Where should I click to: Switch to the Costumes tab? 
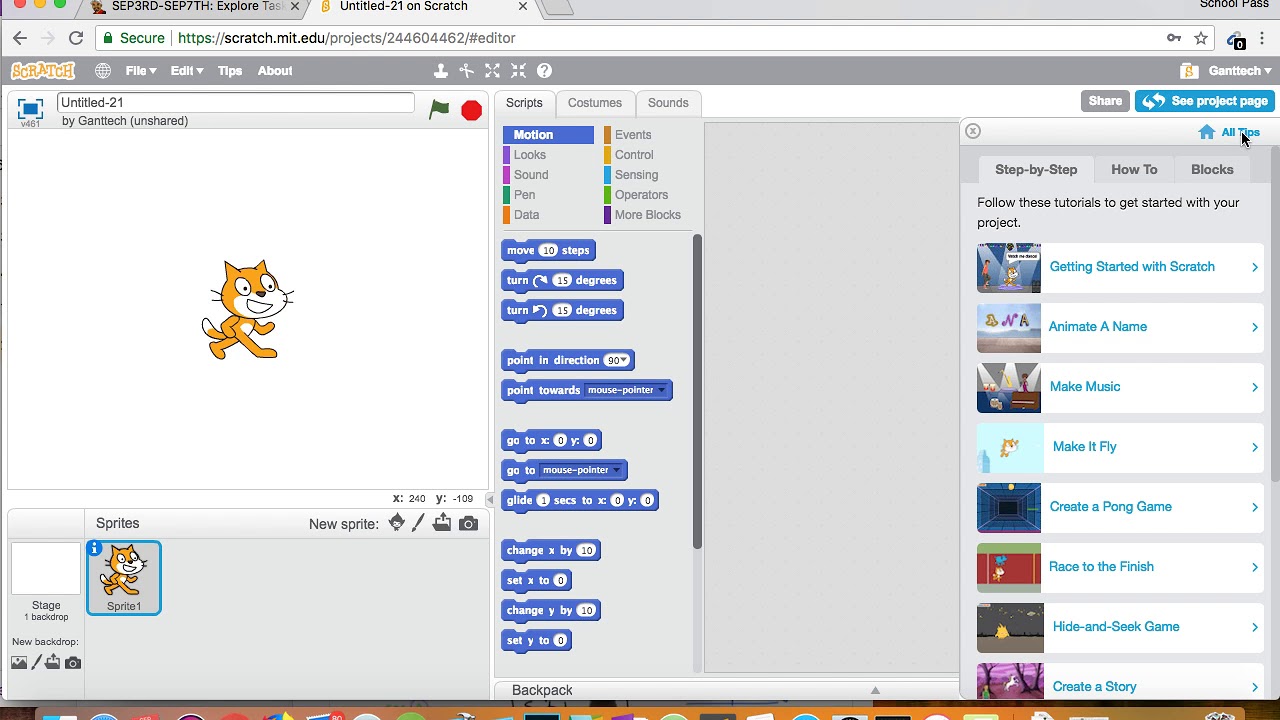595,103
